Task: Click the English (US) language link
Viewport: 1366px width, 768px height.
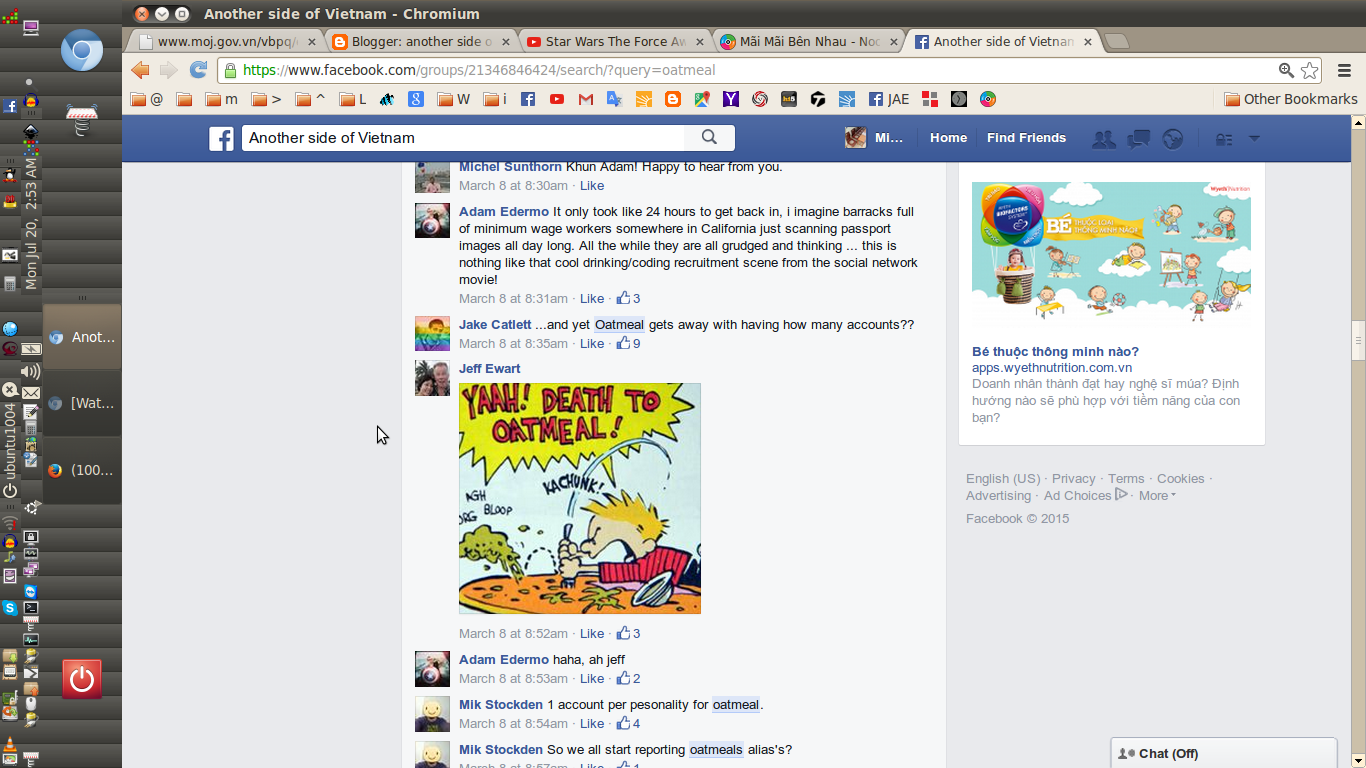Action: pos(1003,478)
